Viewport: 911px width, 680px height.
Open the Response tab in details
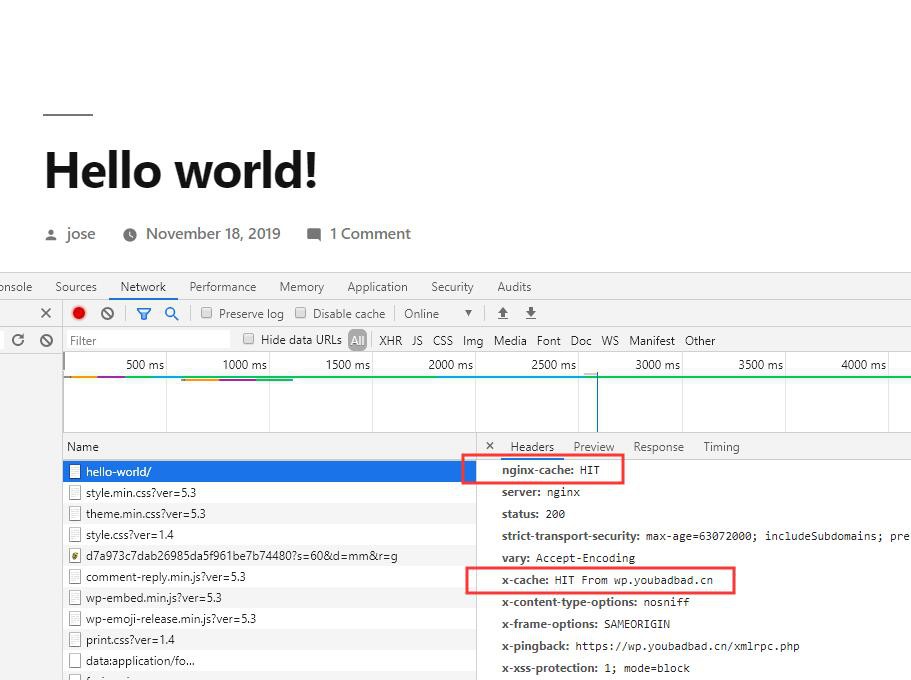pyautogui.click(x=658, y=447)
